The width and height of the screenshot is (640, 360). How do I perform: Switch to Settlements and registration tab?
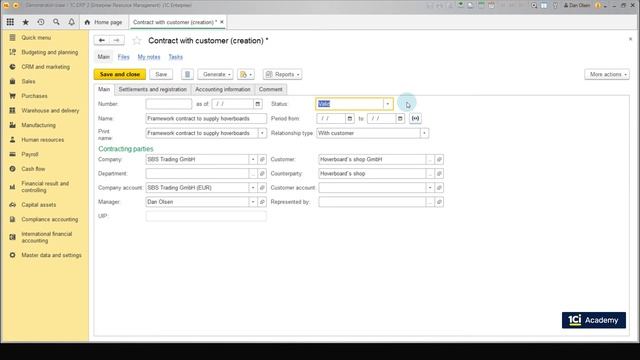[x=153, y=89]
